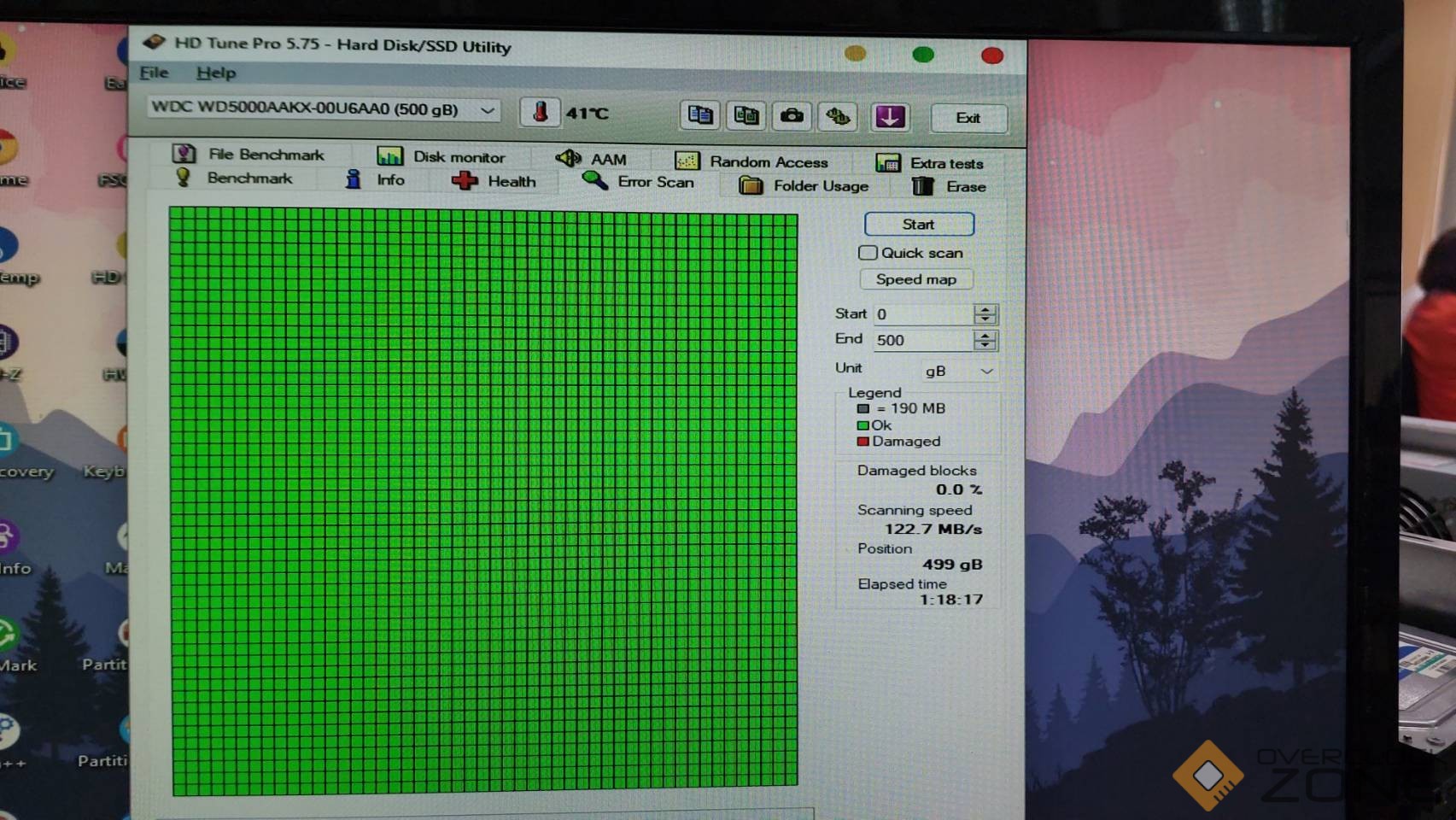Viewport: 1456px width, 820px height.
Task: Click the green maximize window button
Action: pyautogui.click(x=923, y=55)
